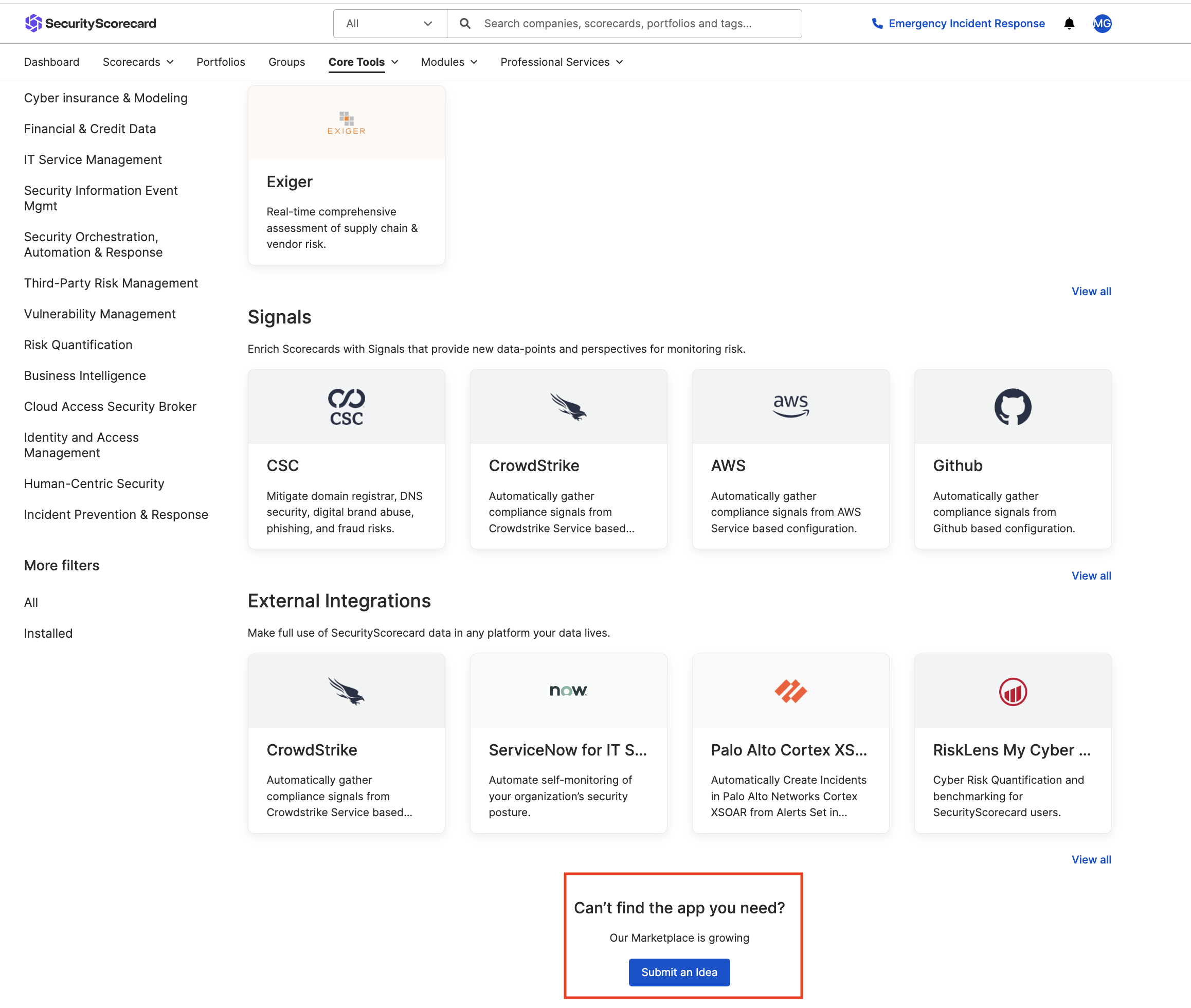Filter by Cloud Access Security Broker
This screenshot has width=1191, height=1008.
[110, 406]
